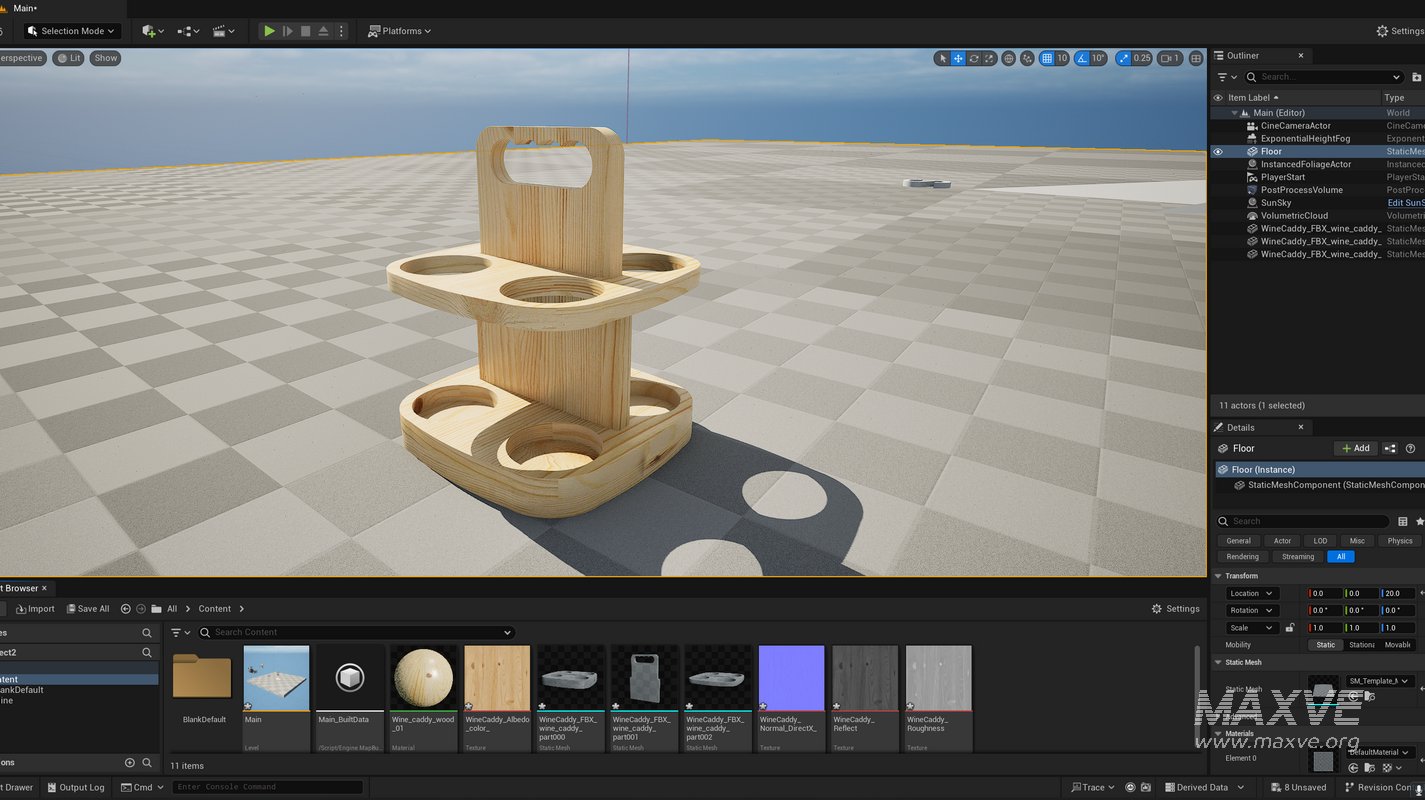Viewport: 1425px width, 800px height.
Task: Click the viewport layout maximize icon
Action: (1196, 58)
